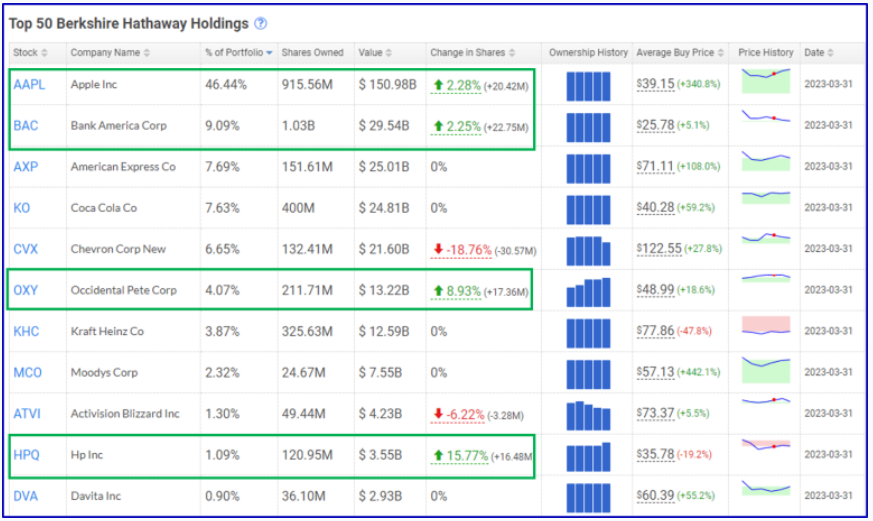This screenshot has height=521, width=873.
Task: Click the Activision Blizzard Inc company name
Action: pyautogui.click(x=125, y=414)
